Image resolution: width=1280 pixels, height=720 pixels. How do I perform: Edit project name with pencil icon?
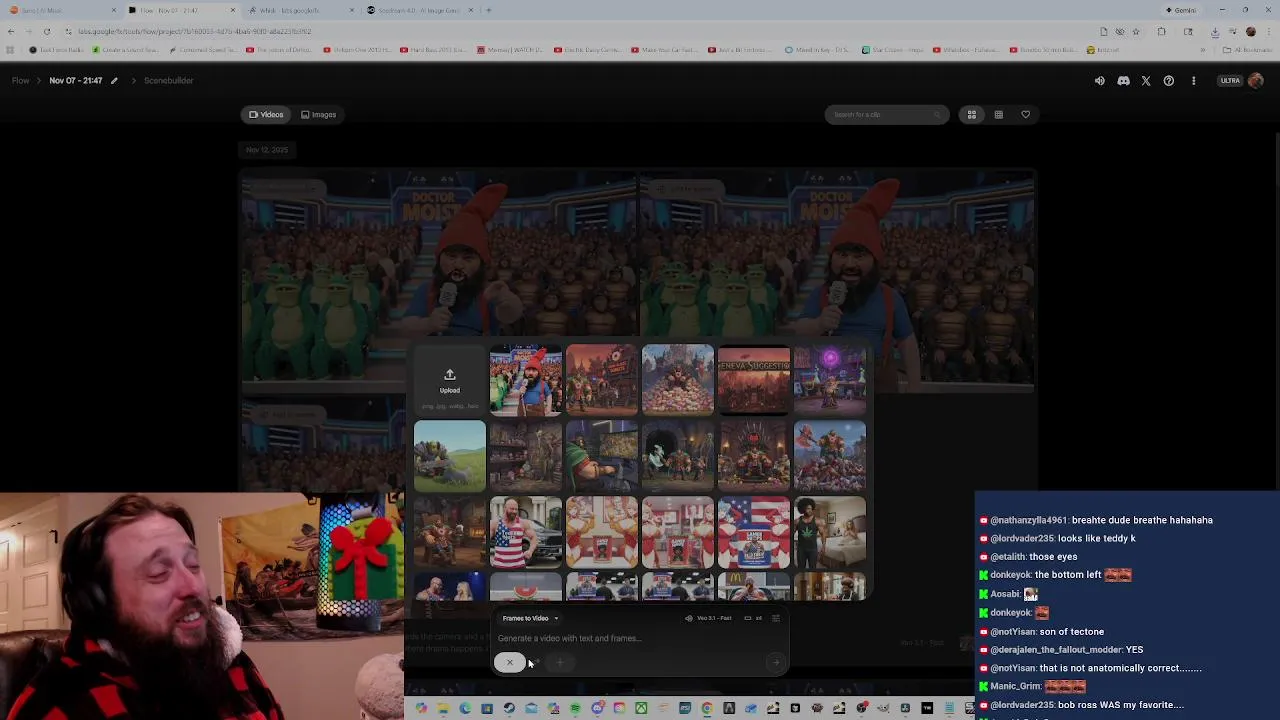114,80
